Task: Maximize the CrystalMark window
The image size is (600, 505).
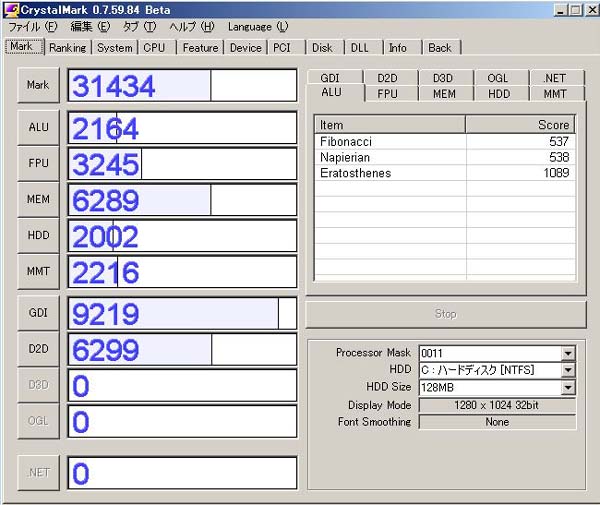Action: (576, 10)
